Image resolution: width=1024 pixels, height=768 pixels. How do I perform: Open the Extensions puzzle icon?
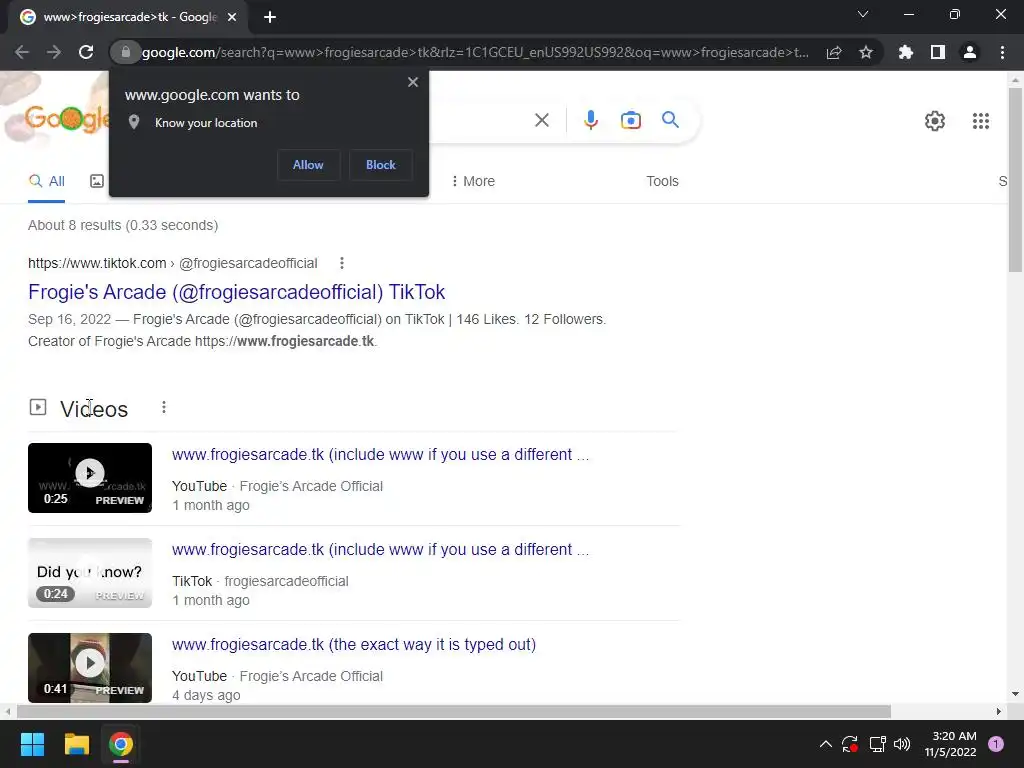tap(906, 52)
